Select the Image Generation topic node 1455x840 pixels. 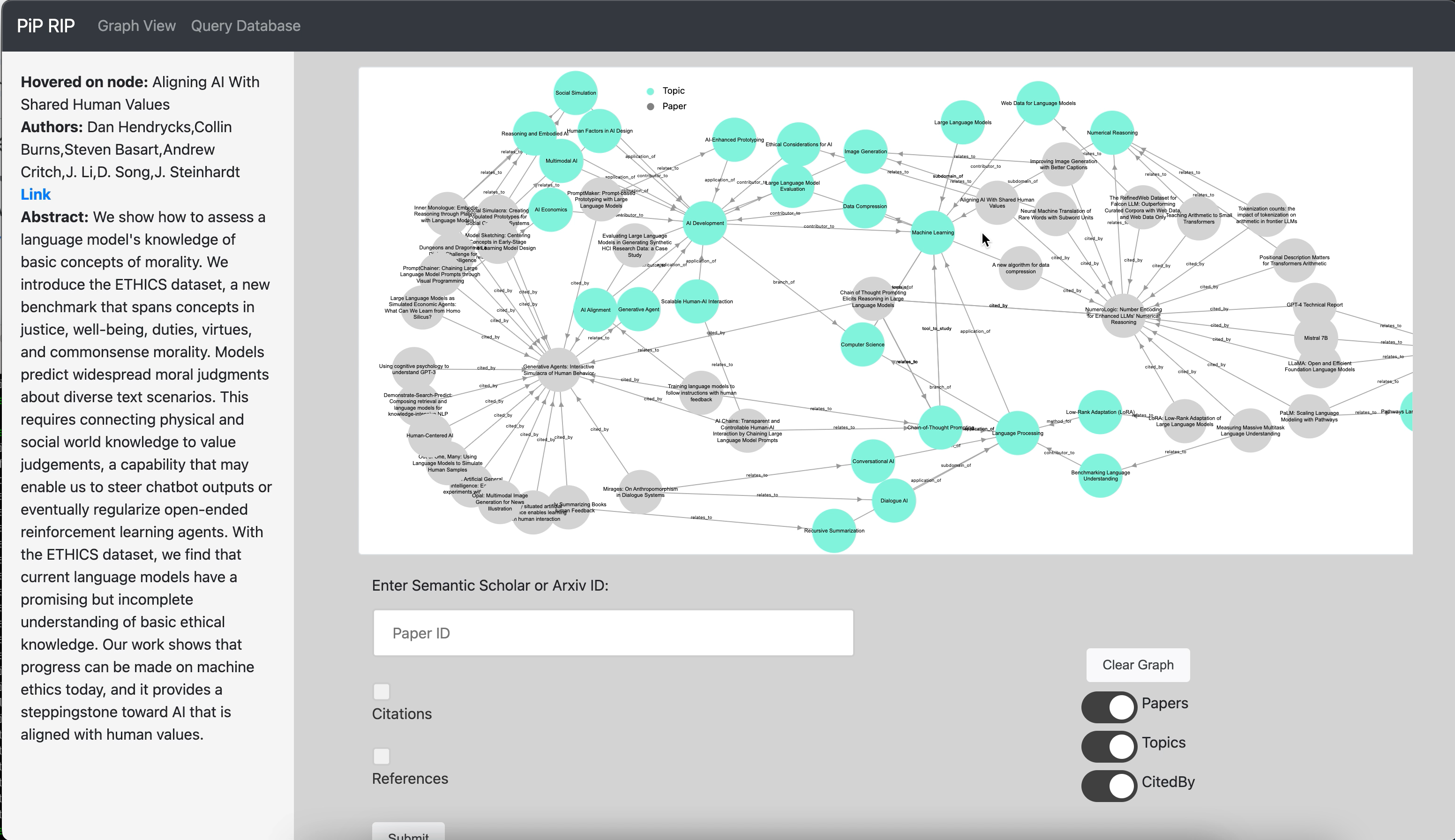[865, 151]
